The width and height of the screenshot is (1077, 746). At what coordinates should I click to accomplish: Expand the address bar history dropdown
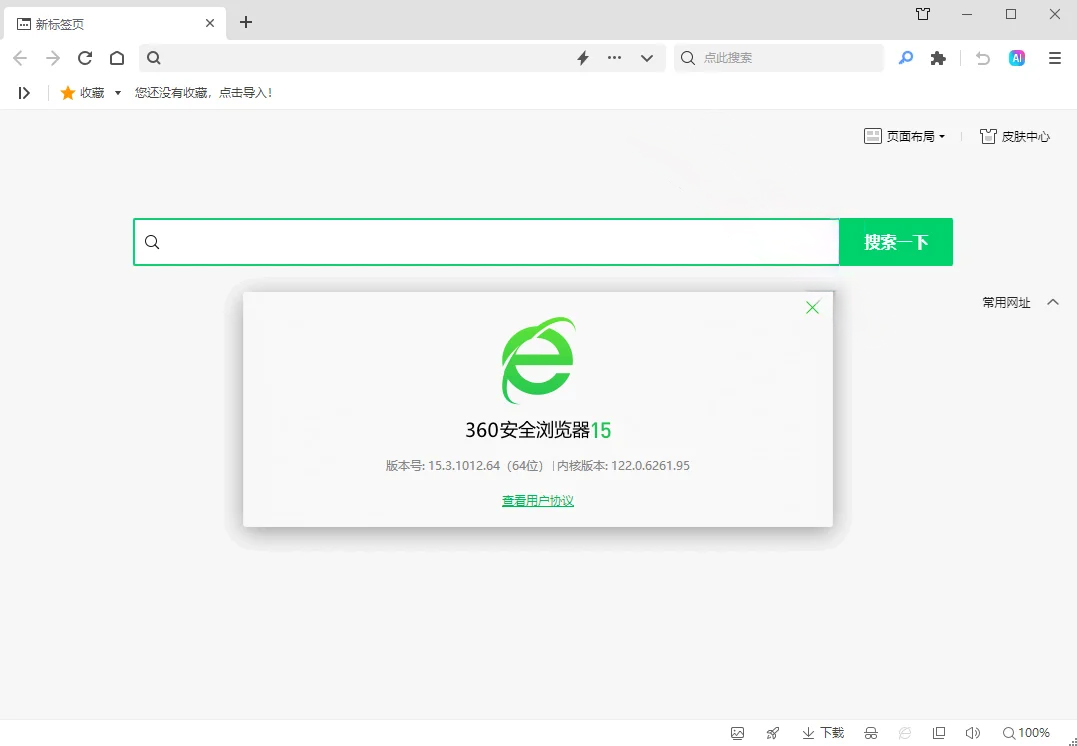(x=646, y=58)
